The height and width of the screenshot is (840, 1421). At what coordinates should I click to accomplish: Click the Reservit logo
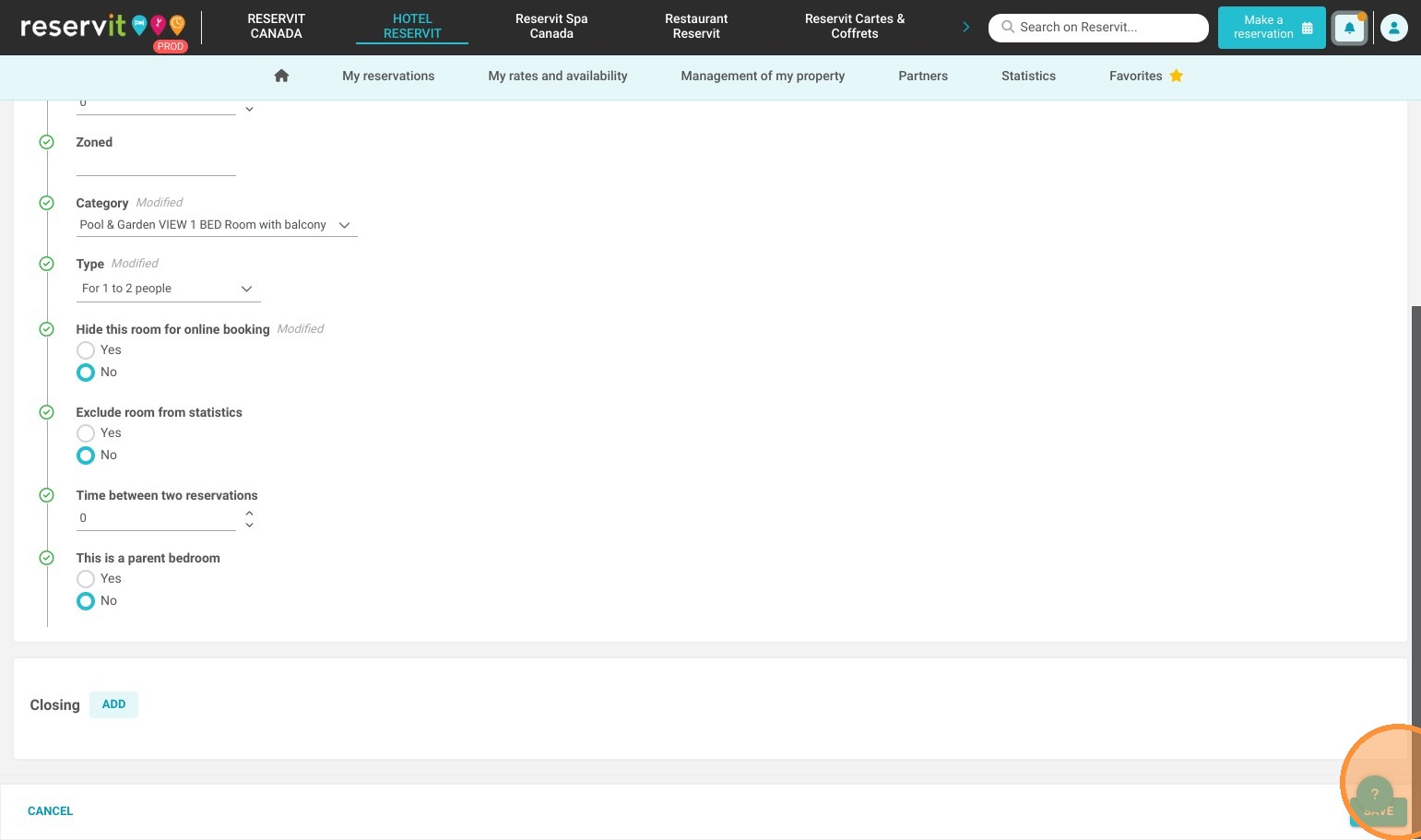coord(103,27)
